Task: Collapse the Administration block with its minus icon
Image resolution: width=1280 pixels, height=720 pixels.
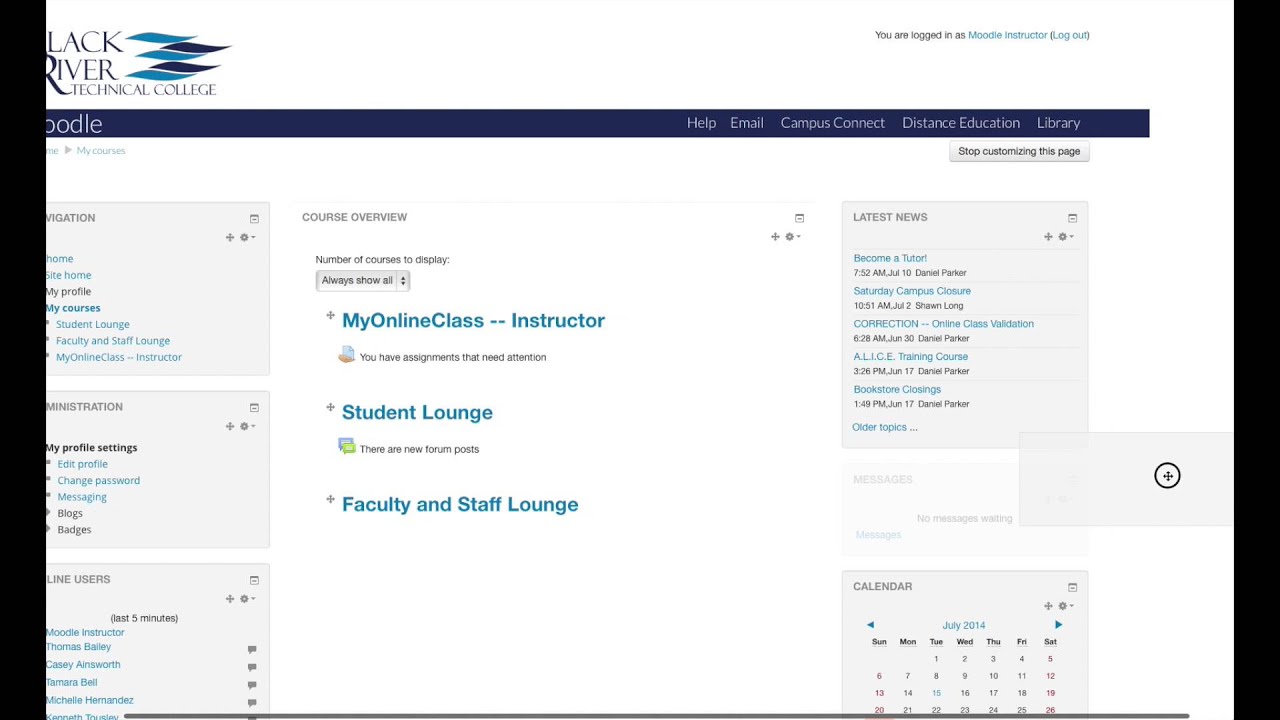Action: click(254, 407)
